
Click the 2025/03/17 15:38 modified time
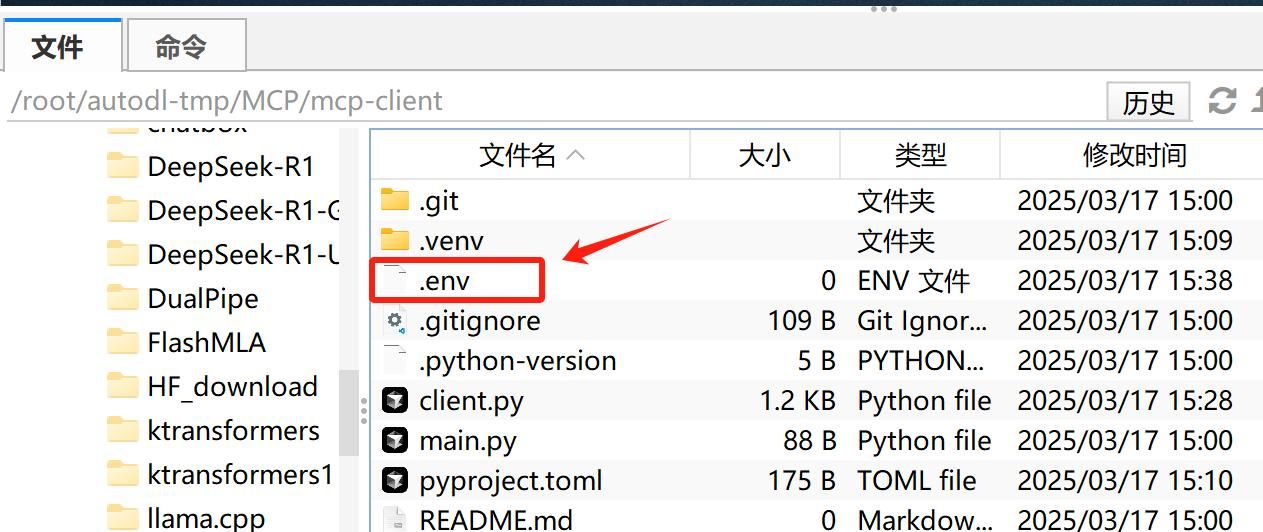click(x=1125, y=281)
